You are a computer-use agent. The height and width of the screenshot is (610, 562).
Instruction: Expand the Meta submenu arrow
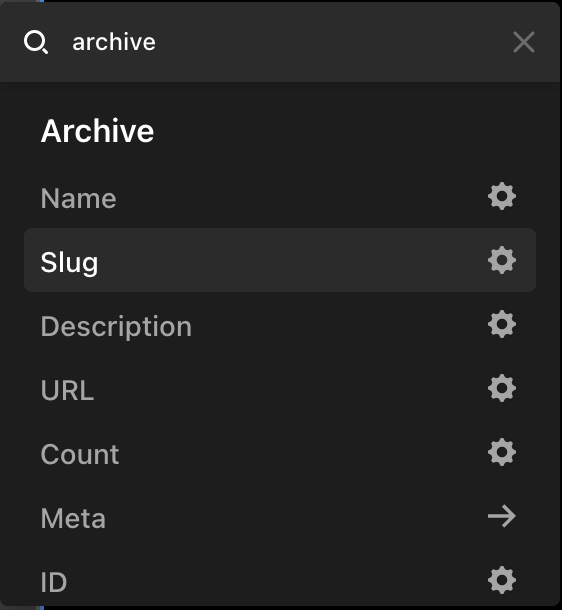pos(502,517)
